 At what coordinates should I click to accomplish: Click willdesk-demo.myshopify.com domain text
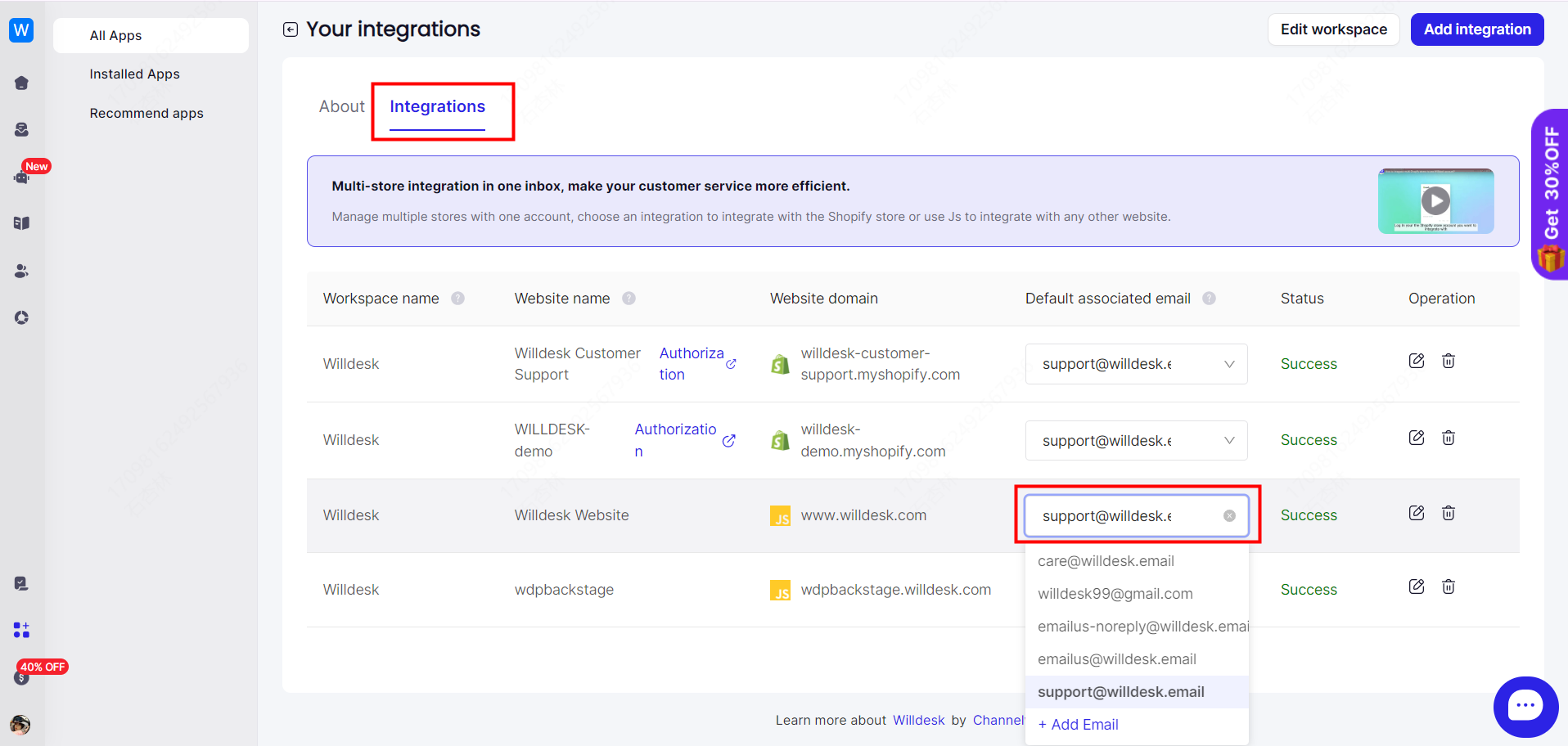(873, 440)
